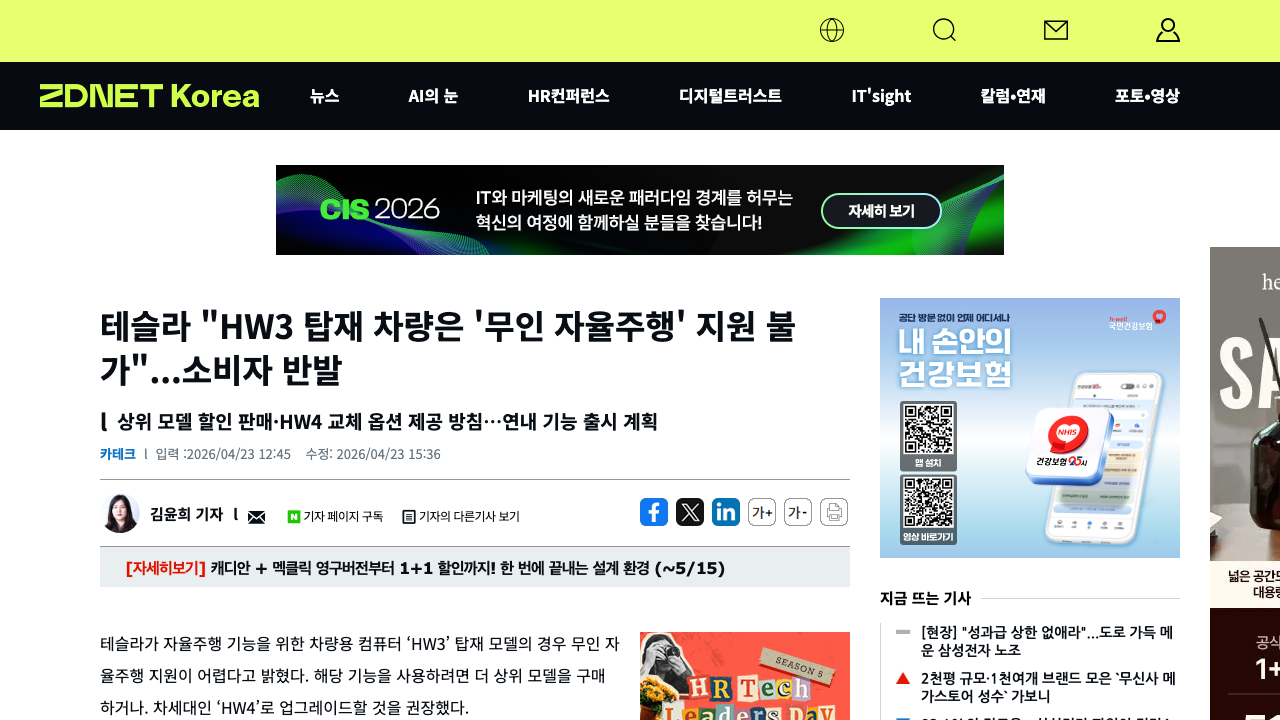Viewport: 1280px width, 720px height.
Task: Open the 포토•영상 menu
Action: 1147,96
